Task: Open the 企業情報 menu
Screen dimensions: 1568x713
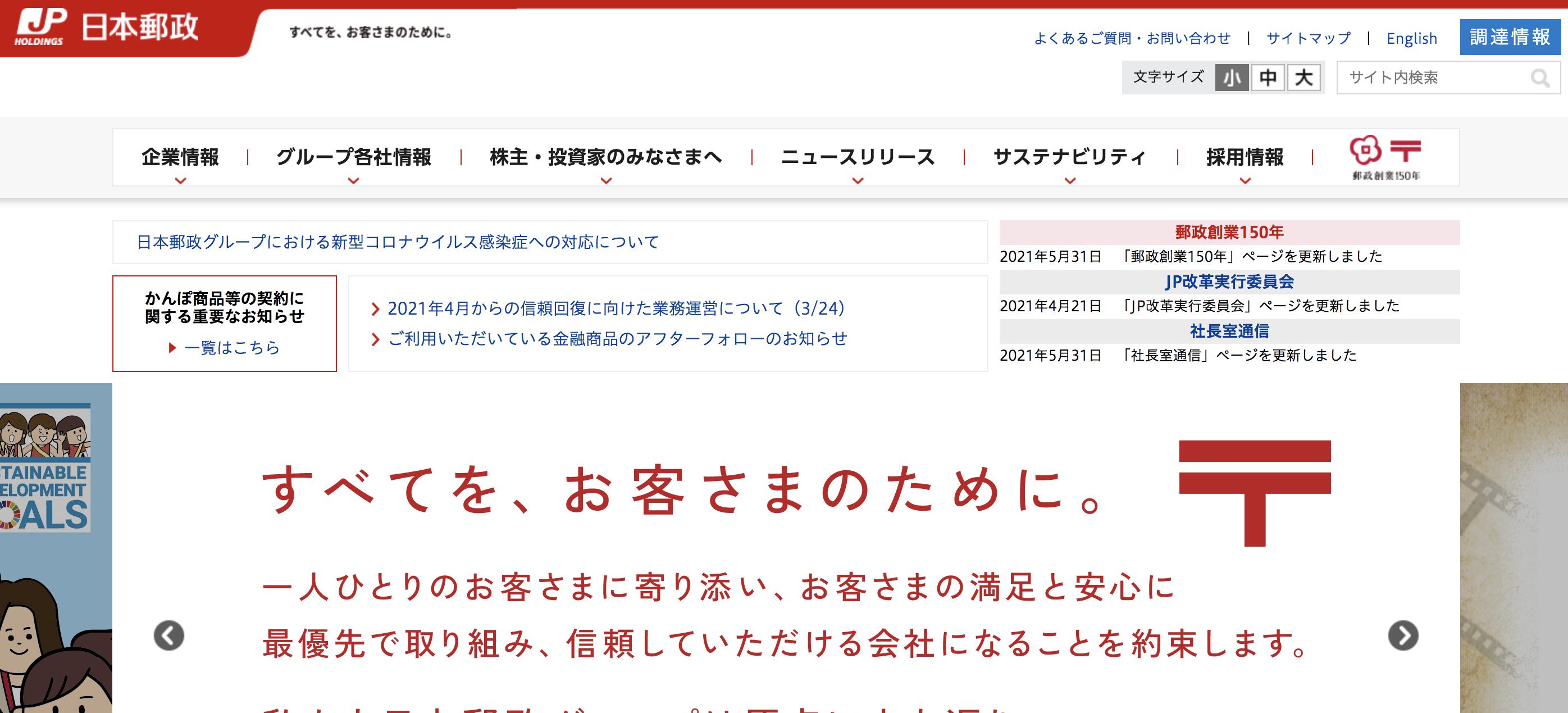Action: [180, 157]
